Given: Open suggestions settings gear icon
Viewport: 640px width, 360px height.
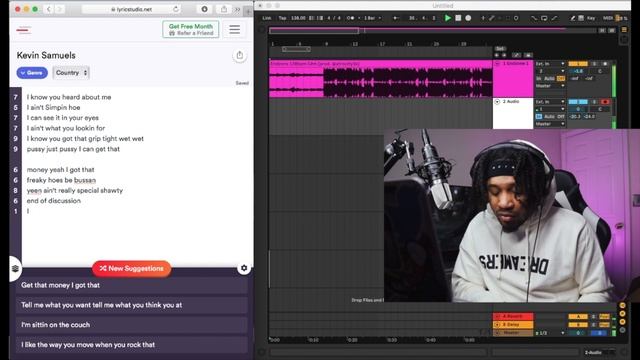Looking at the screenshot, I should tap(244, 268).
